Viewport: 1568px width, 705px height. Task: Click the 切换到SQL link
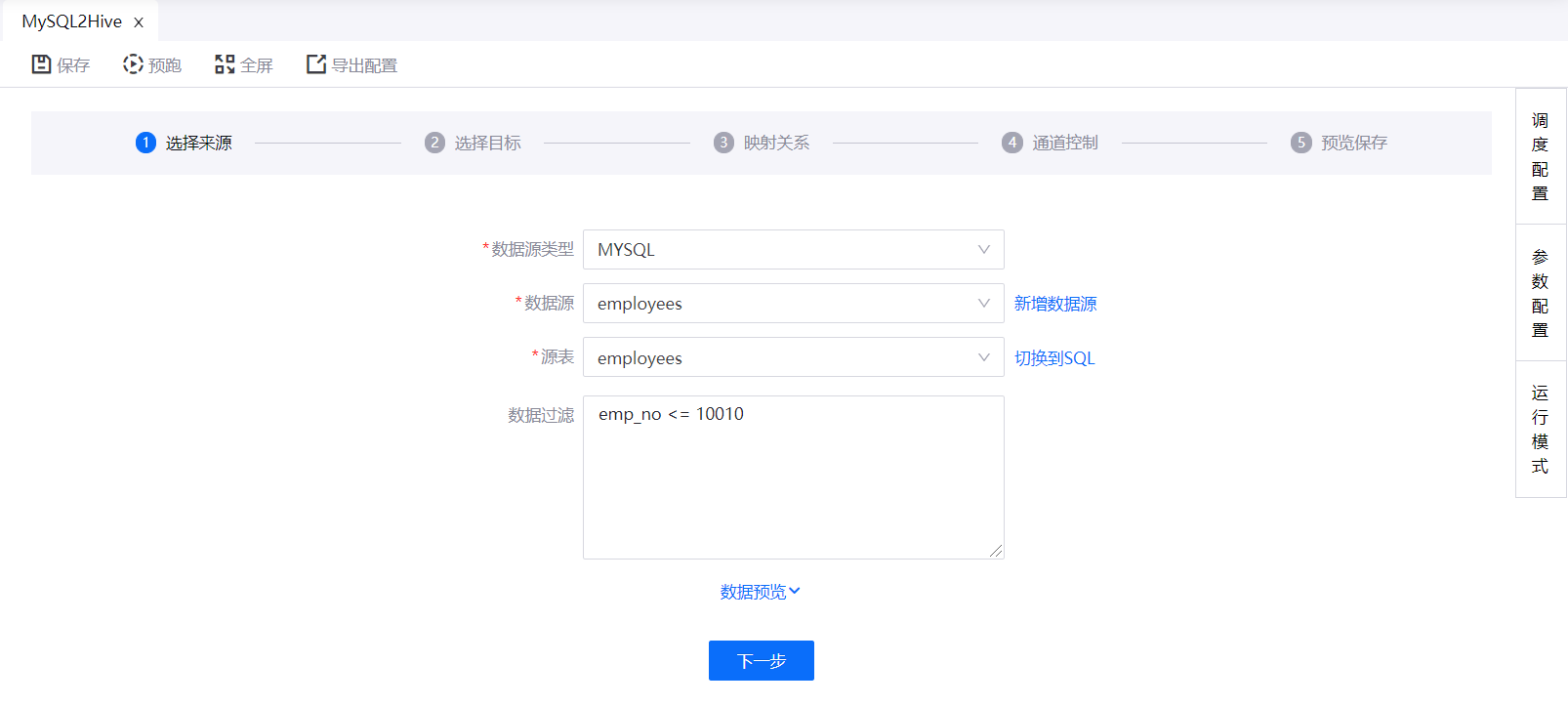click(x=1054, y=358)
